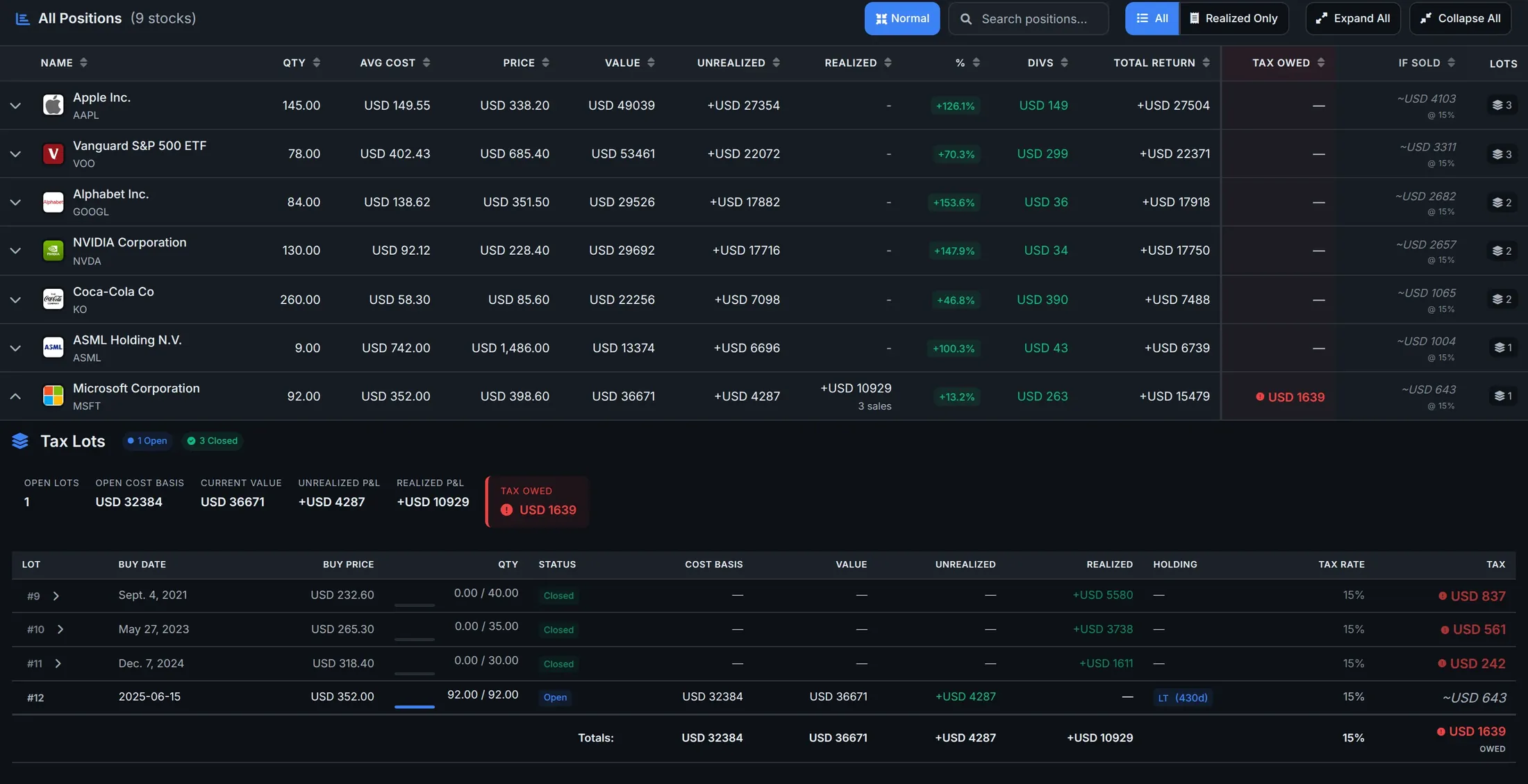Click lot #10 quantity progress bar
The image size is (1528, 784).
tap(415, 639)
